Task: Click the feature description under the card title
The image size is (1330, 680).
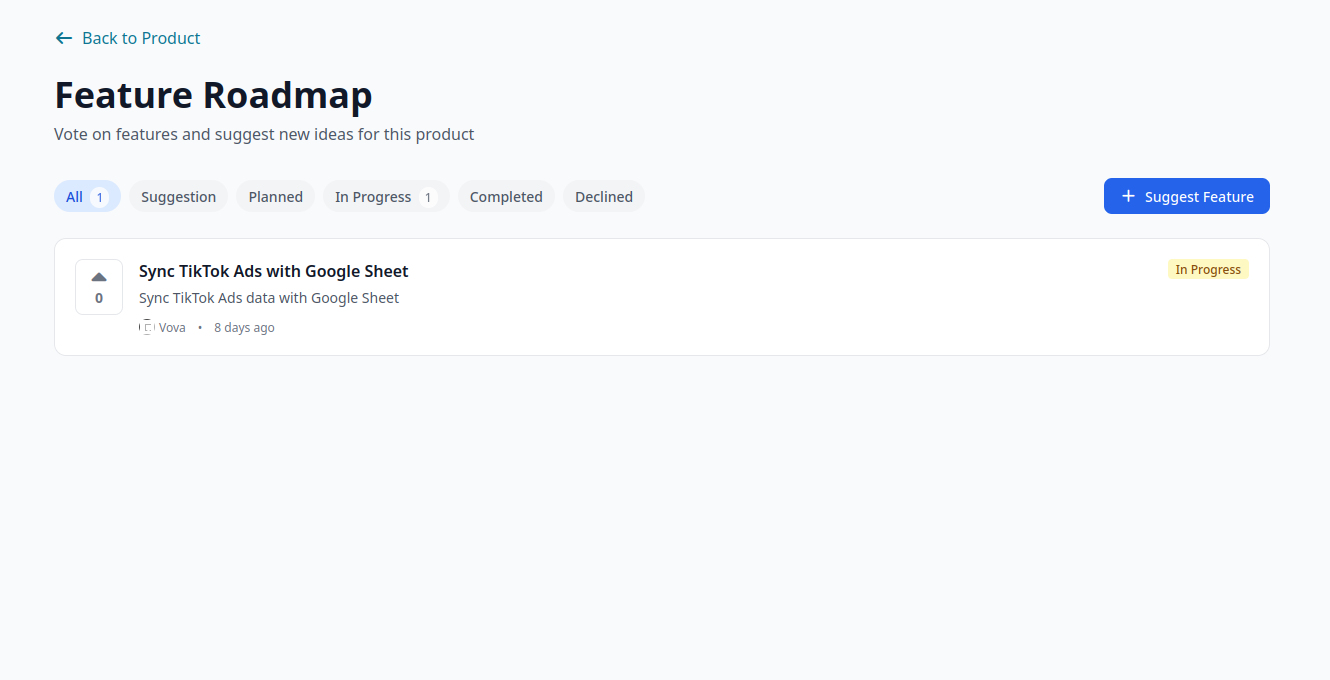Action: (x=268, y=297)
